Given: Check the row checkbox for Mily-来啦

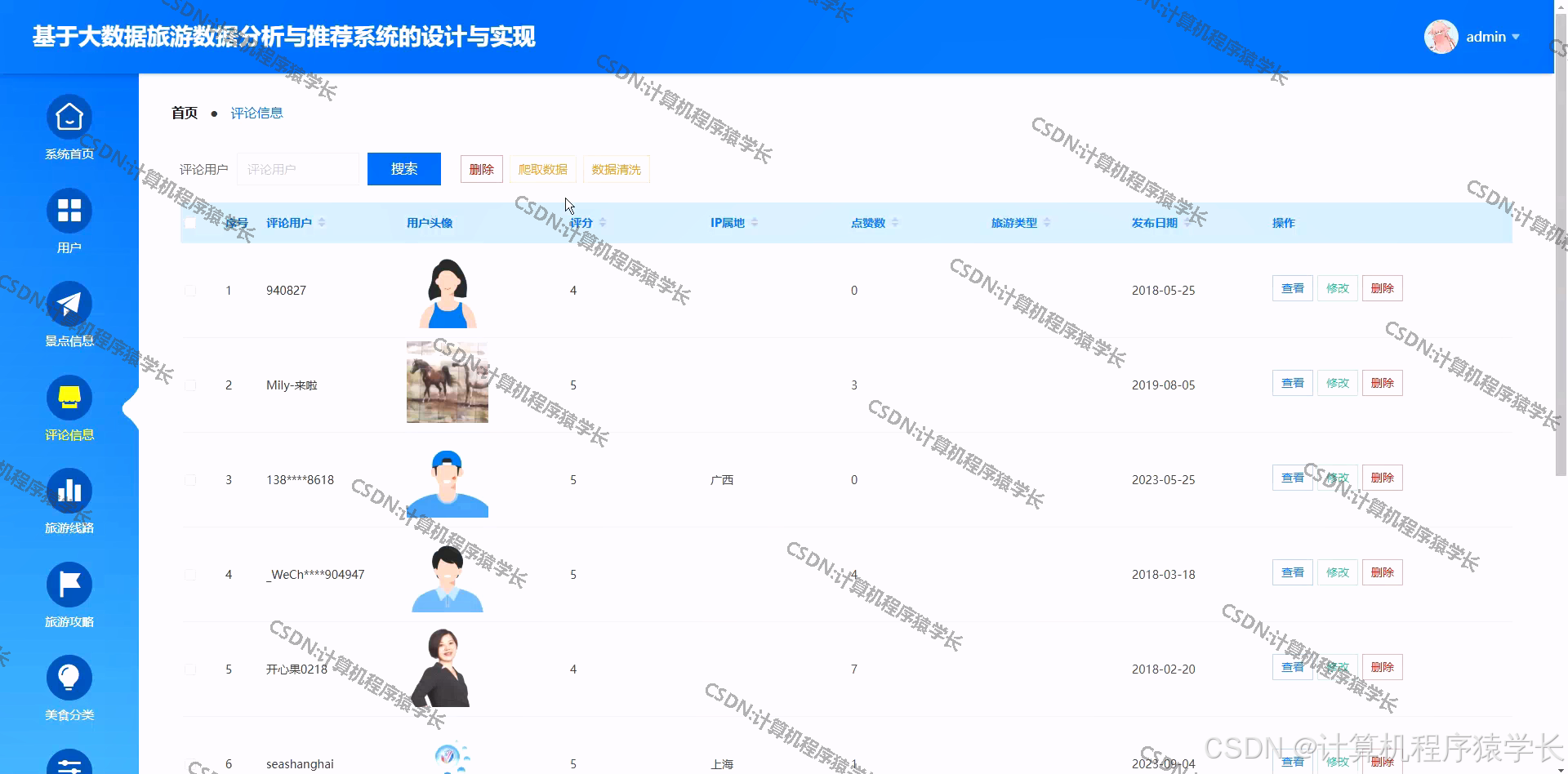Looking at the screenshot, I should point(190,385).
